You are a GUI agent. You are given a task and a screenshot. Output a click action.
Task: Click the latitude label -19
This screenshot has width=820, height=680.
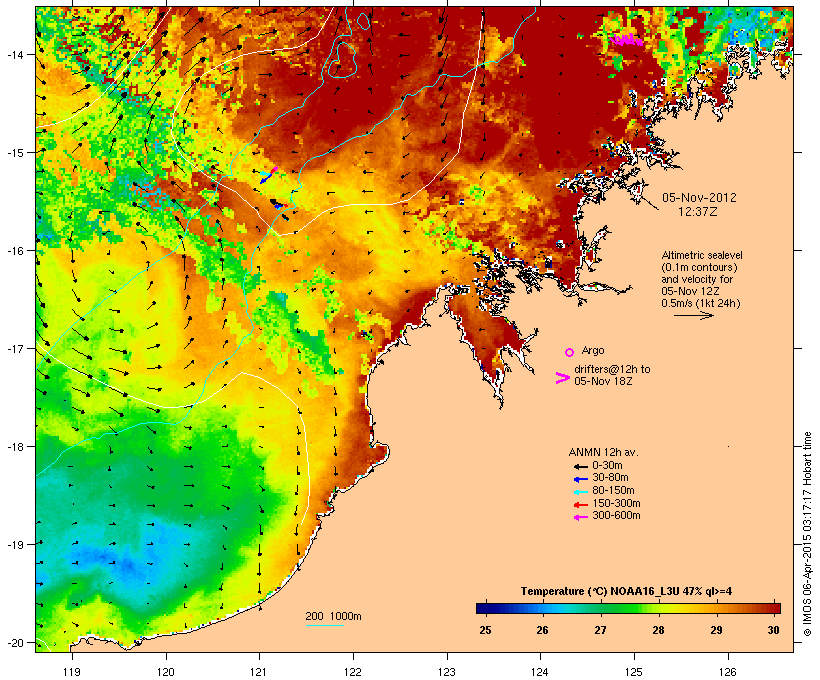point(14,545)
